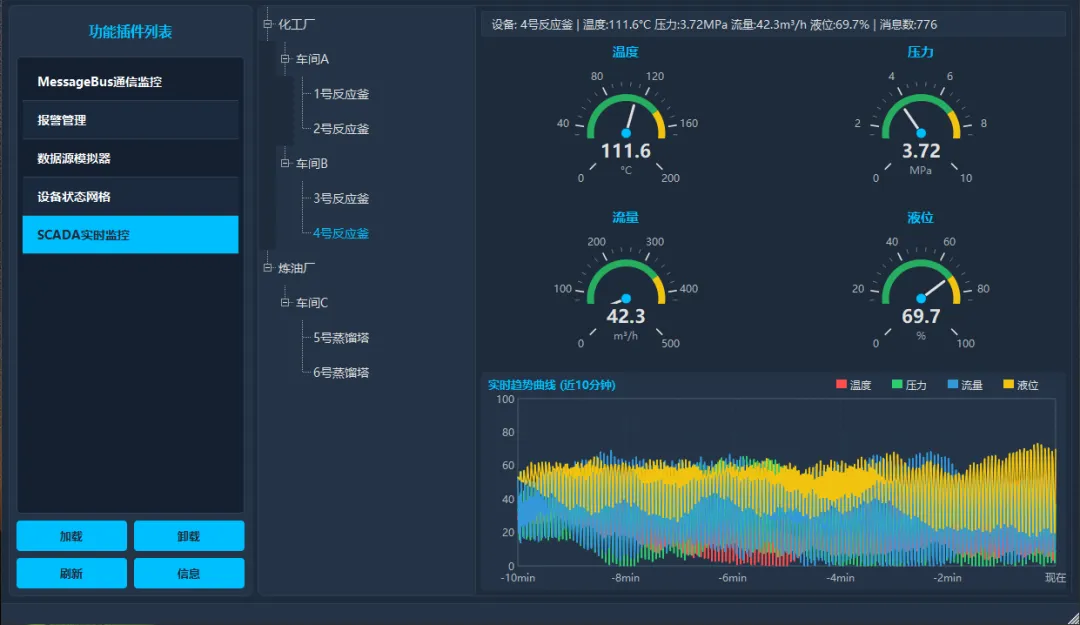
Task: Collapse the 车间C tree node
Action: [285, 303]
